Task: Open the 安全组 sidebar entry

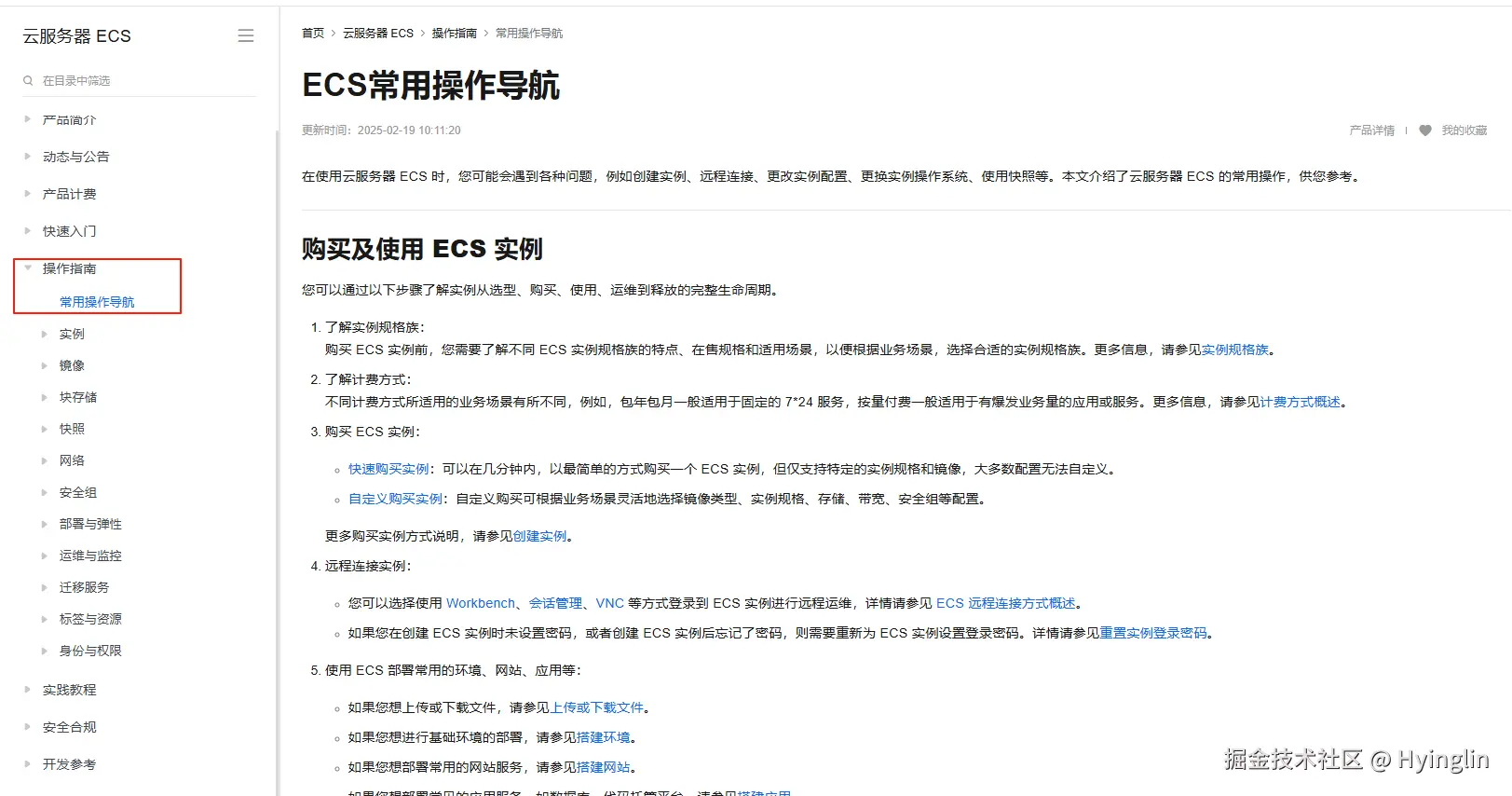Action: pyautogui.click(x=78, y=493)
